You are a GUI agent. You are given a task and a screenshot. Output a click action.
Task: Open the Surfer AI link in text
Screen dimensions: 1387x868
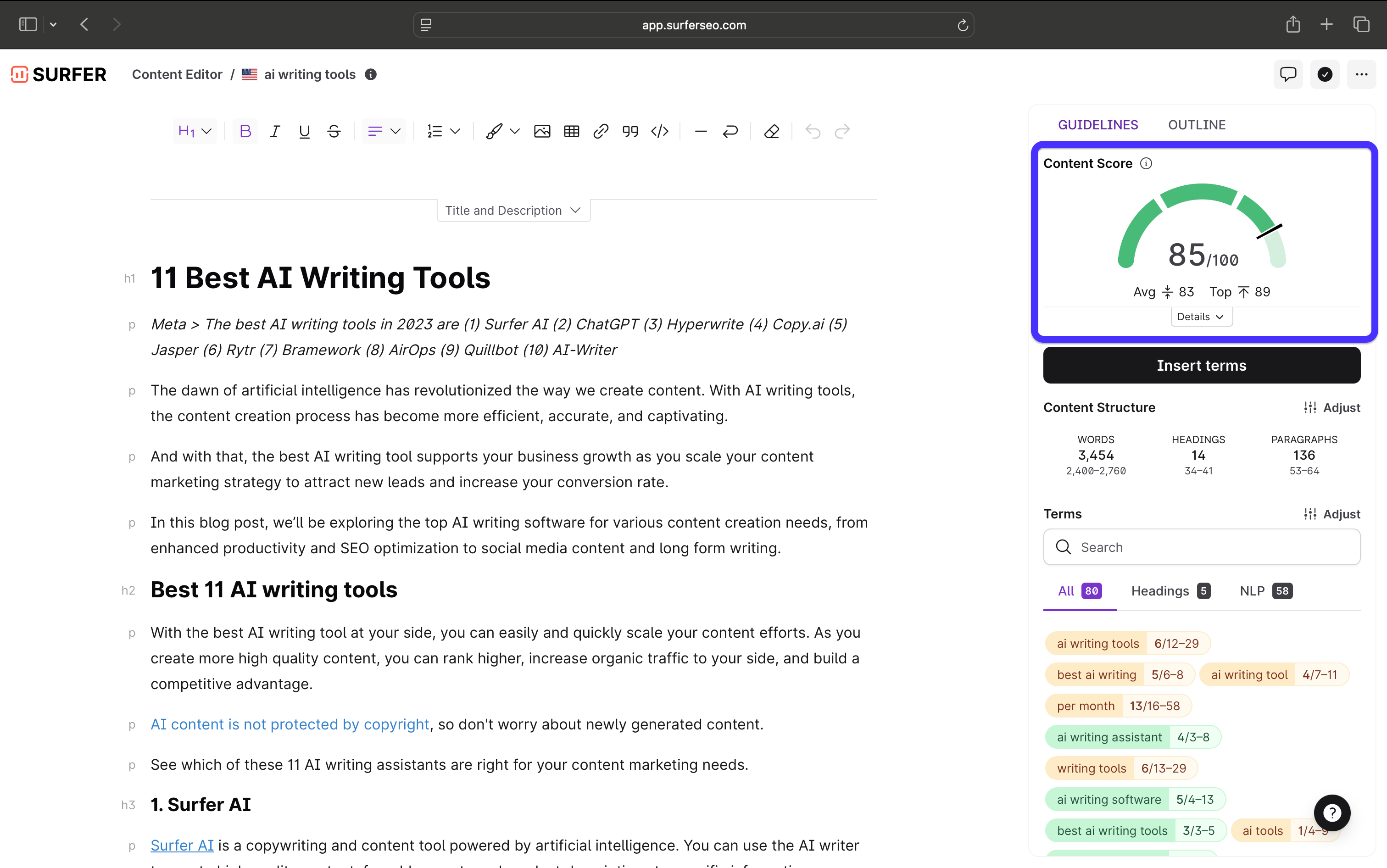point(182,845)
